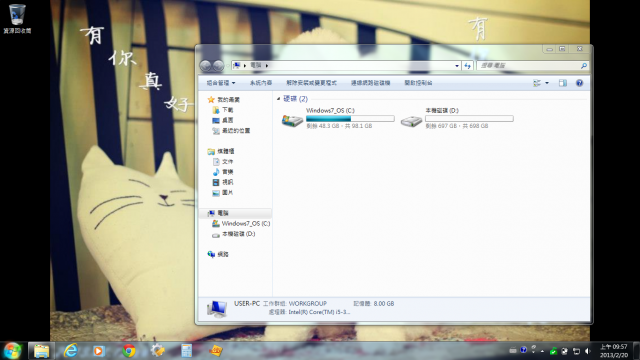Click the keyboard icon in system tray
The height and width of the screenshot is (360, 640).
coord(513,351)
